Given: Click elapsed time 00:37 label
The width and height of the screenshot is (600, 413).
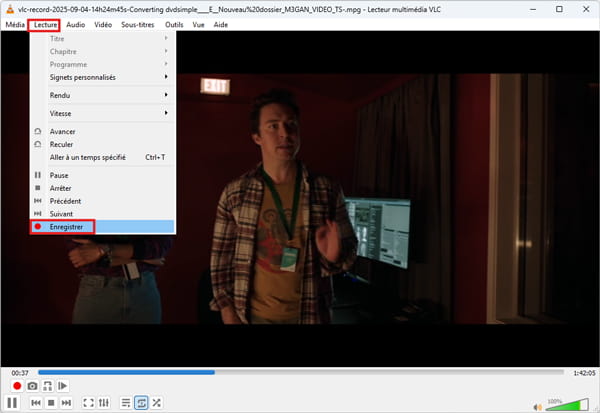Looking at the screenshot, I should pos(20,373).
